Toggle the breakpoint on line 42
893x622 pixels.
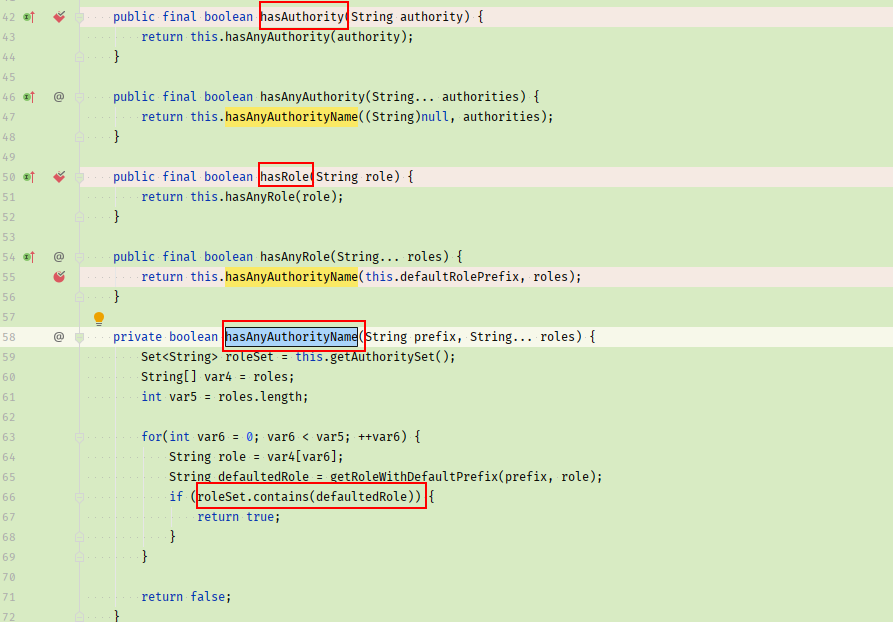(x=59, y=17)
